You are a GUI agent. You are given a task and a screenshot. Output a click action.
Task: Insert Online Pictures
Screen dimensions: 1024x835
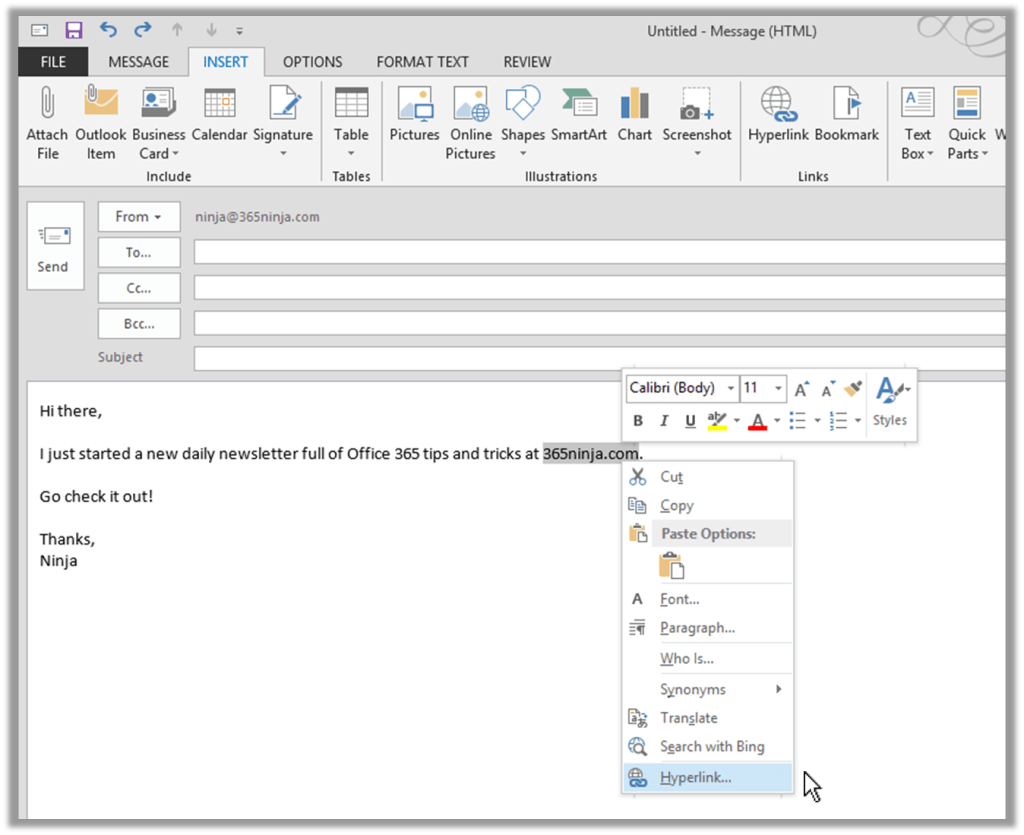tap(471, 123)
